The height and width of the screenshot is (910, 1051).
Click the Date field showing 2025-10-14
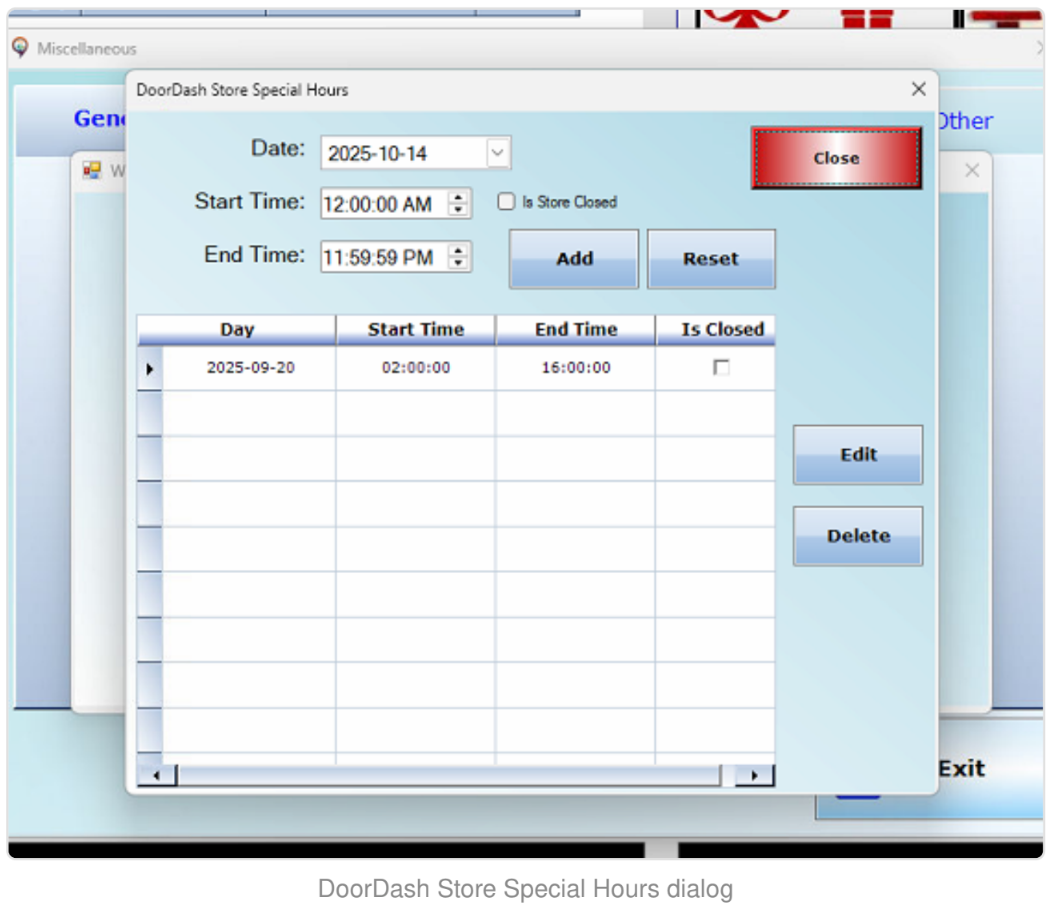tap(416, 153)
